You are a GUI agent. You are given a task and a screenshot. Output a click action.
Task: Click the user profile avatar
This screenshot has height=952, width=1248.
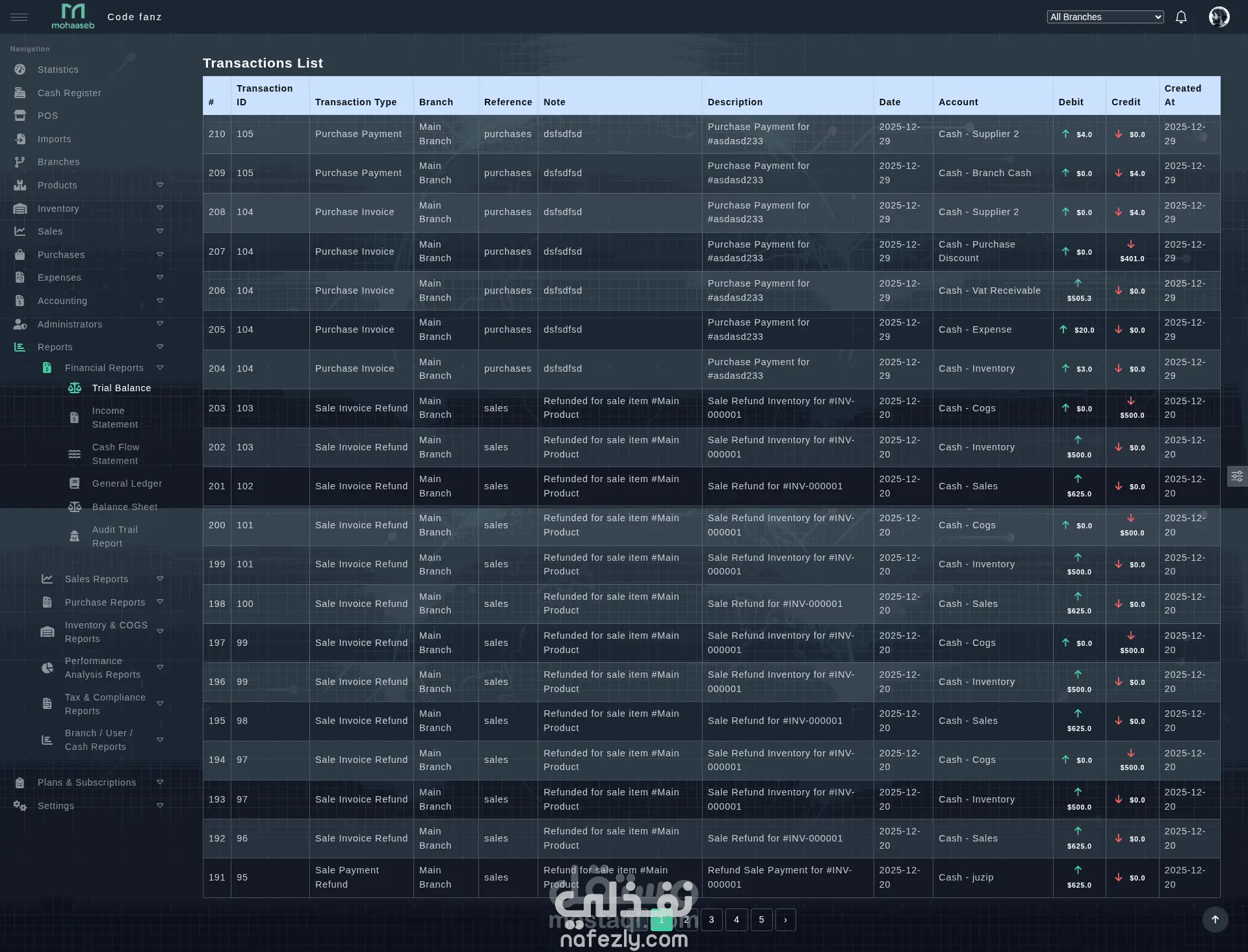click(1219, 17)
